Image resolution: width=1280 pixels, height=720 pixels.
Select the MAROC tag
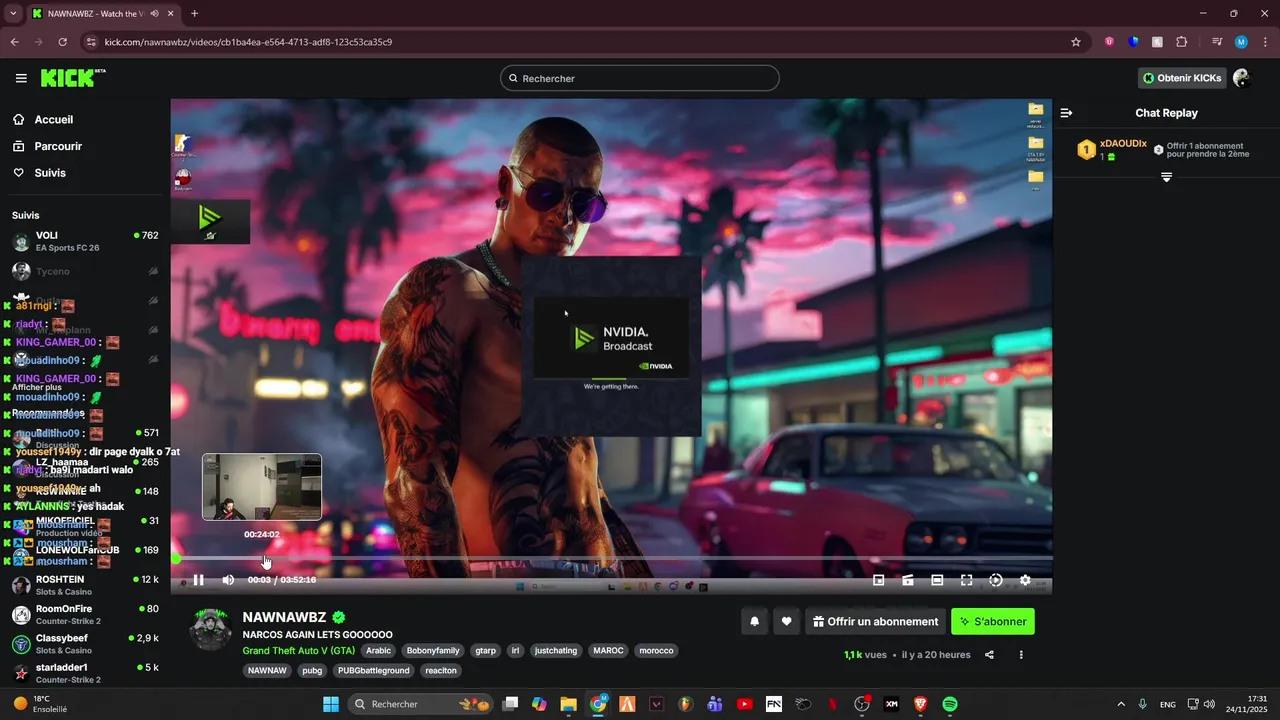click(608, 650)
